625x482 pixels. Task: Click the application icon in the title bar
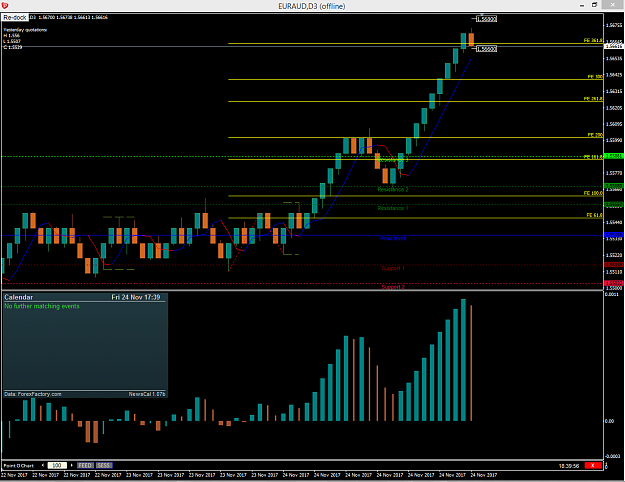click(4, 6)
